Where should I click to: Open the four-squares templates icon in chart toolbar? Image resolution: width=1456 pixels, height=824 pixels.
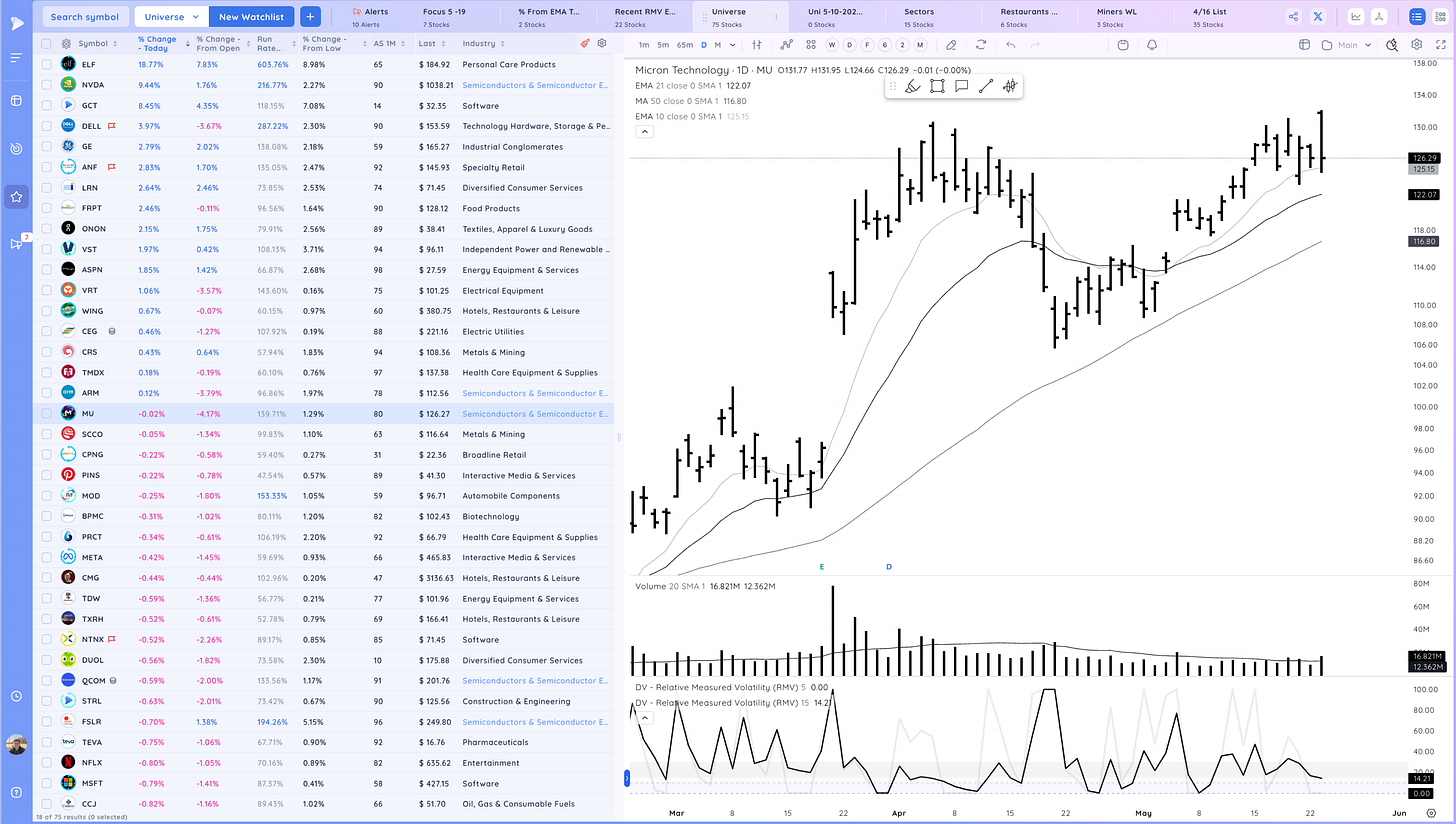tap(811, 44)
